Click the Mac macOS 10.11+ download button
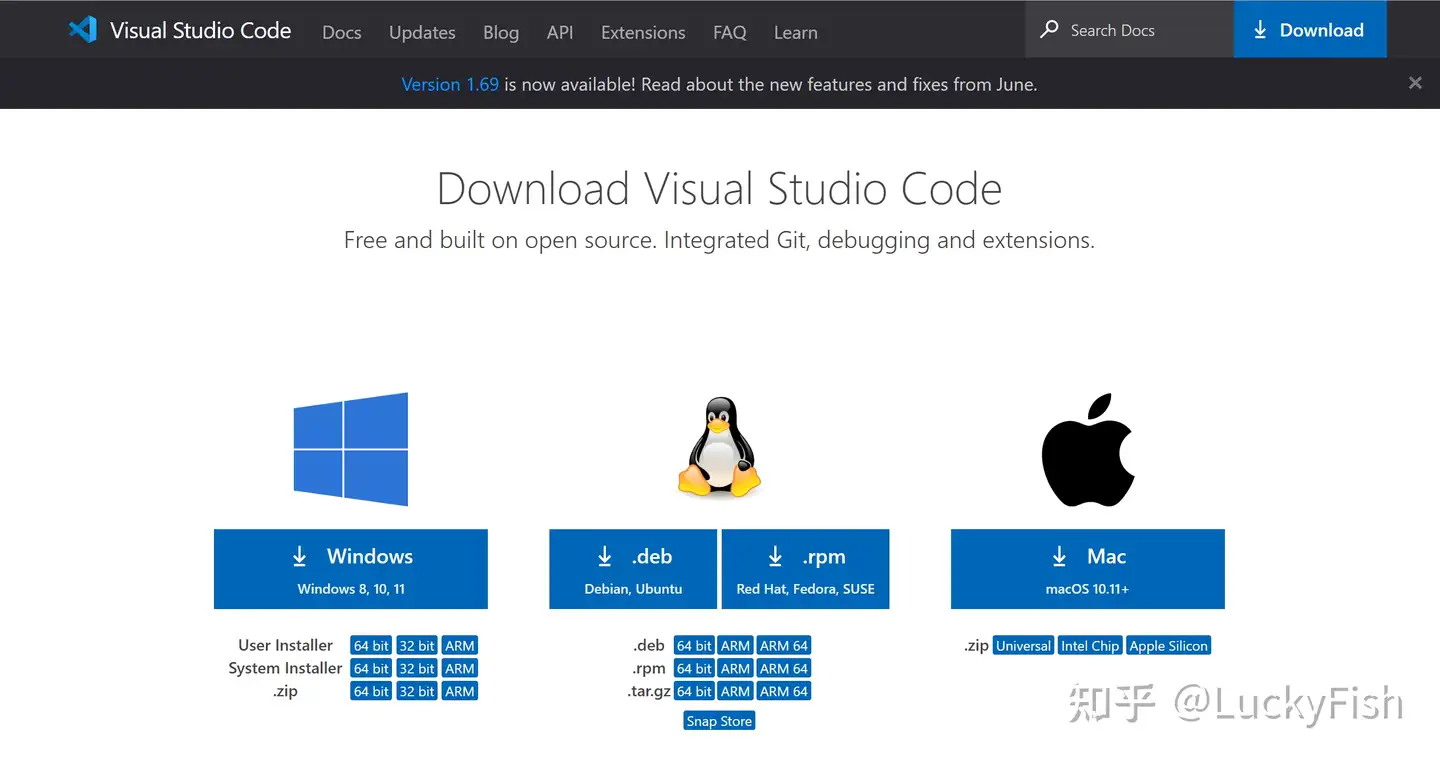This screenshot has width=1440, height=767. (x=1088, y=569)
